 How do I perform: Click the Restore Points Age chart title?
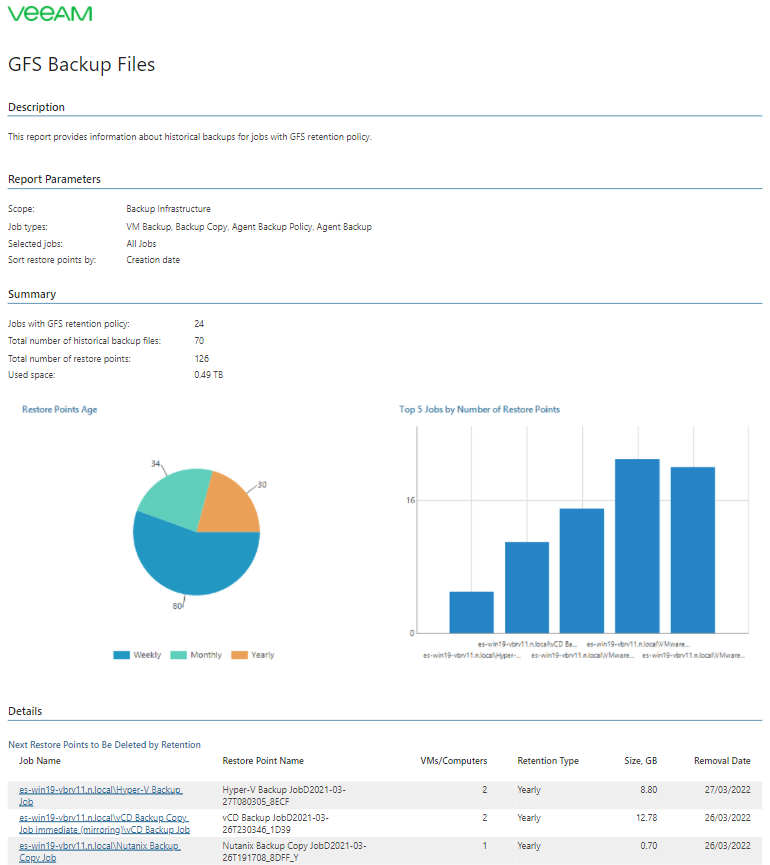tap(60, 409)
